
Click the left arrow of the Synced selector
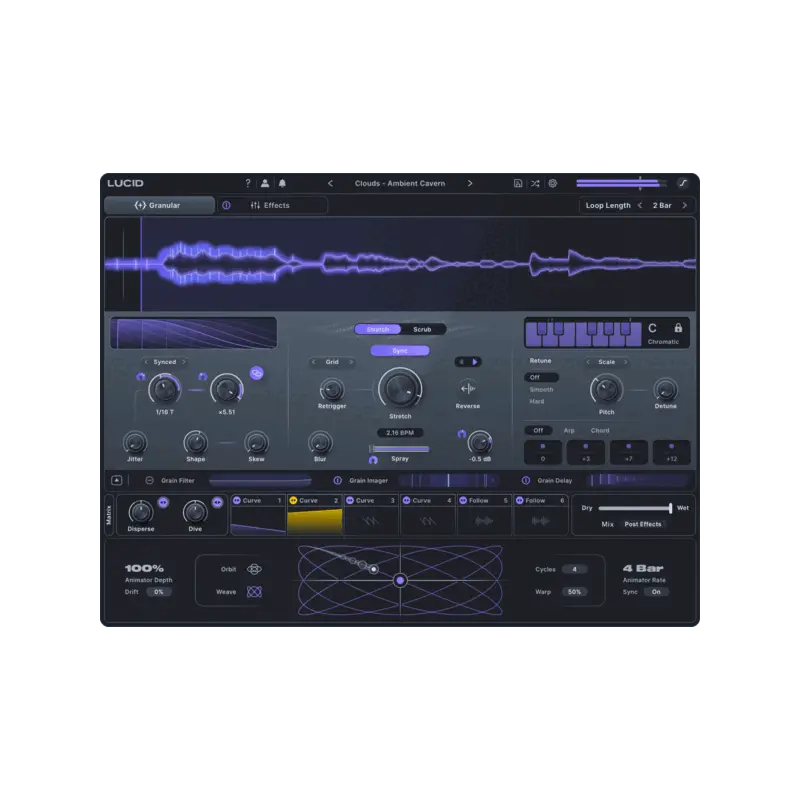(146, 362)
